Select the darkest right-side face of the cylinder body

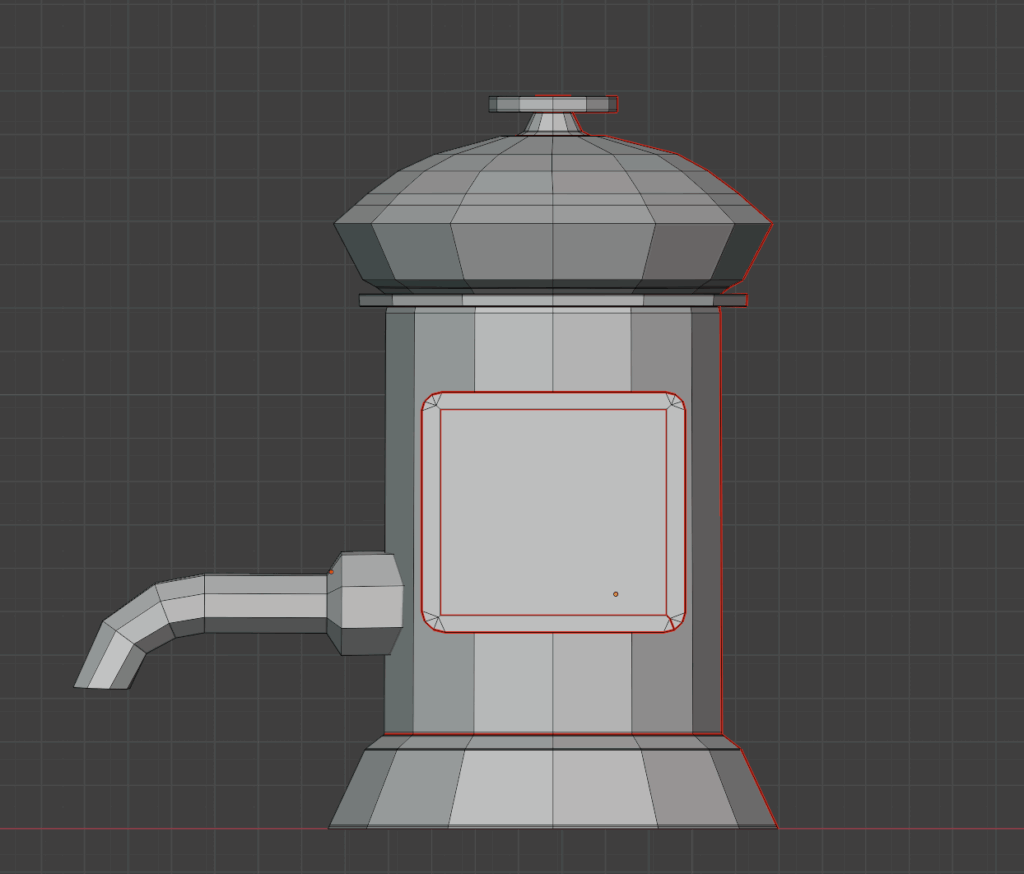coord(705,520)
